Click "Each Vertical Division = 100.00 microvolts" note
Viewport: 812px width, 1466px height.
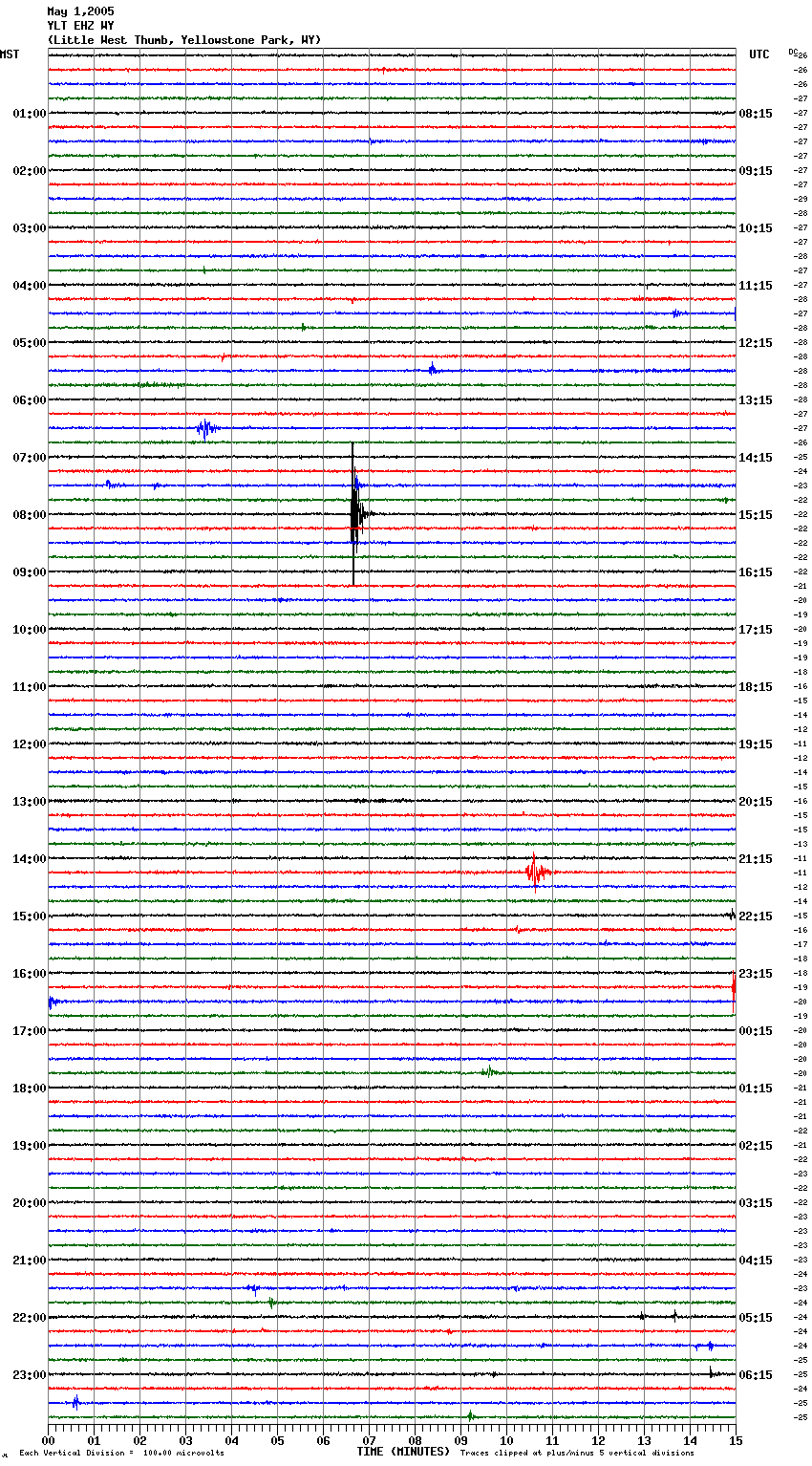(121, 1453)
